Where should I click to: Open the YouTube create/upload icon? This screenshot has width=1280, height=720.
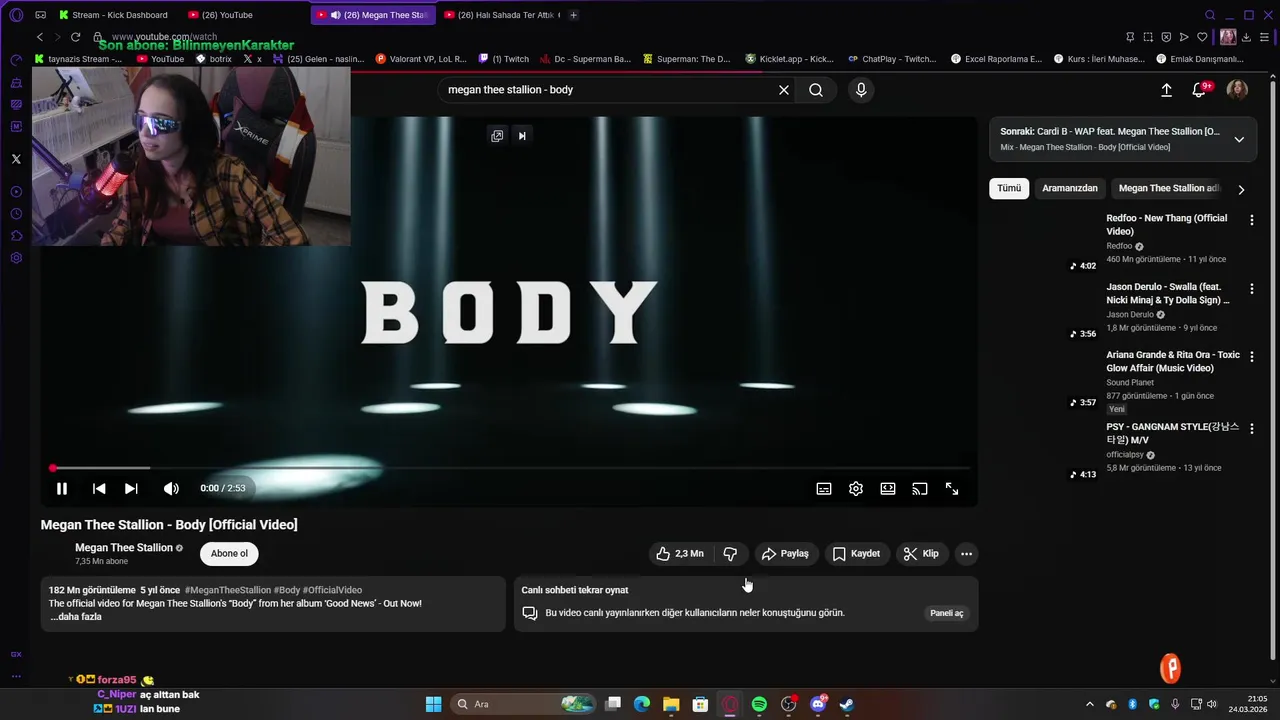[x=1166, y=90]
